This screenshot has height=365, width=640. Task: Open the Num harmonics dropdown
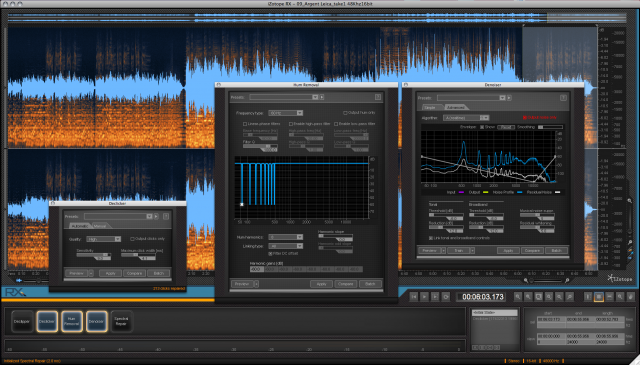tap(286, 237)
